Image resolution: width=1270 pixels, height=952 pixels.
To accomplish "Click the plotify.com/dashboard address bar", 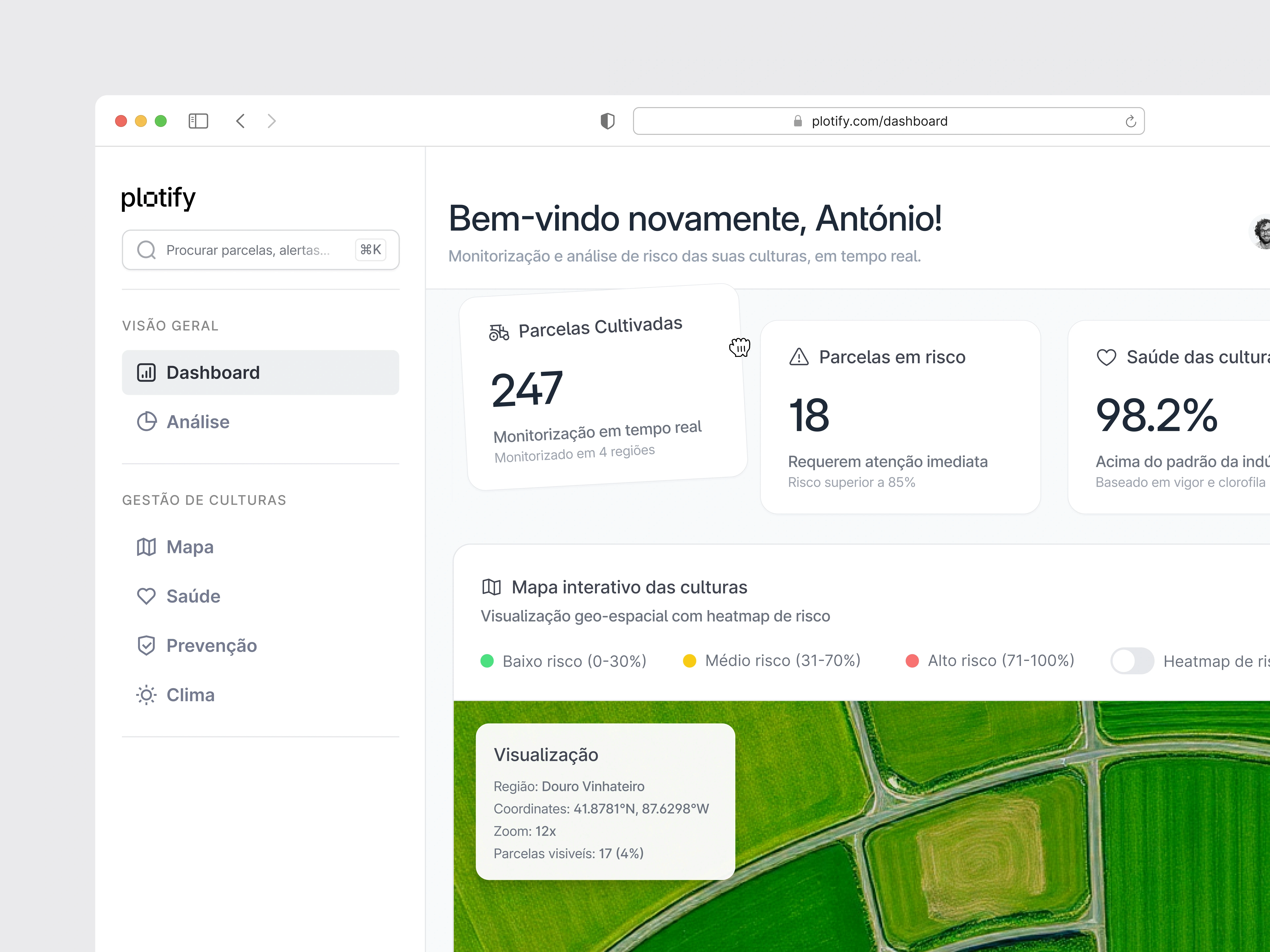I will tap(879, 121).
